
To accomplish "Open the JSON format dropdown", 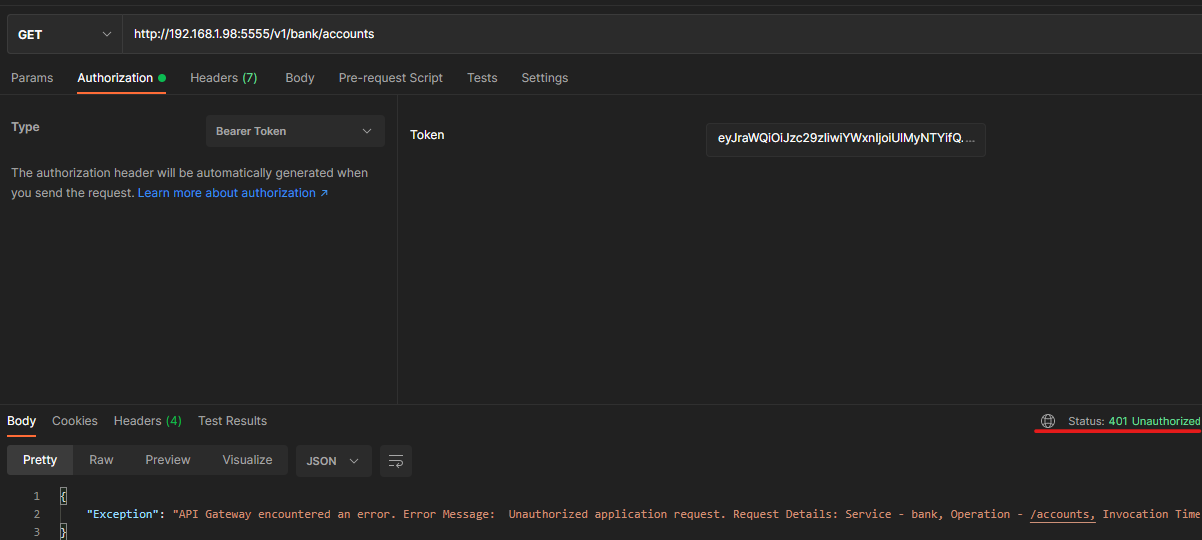I will coord(333,461).
